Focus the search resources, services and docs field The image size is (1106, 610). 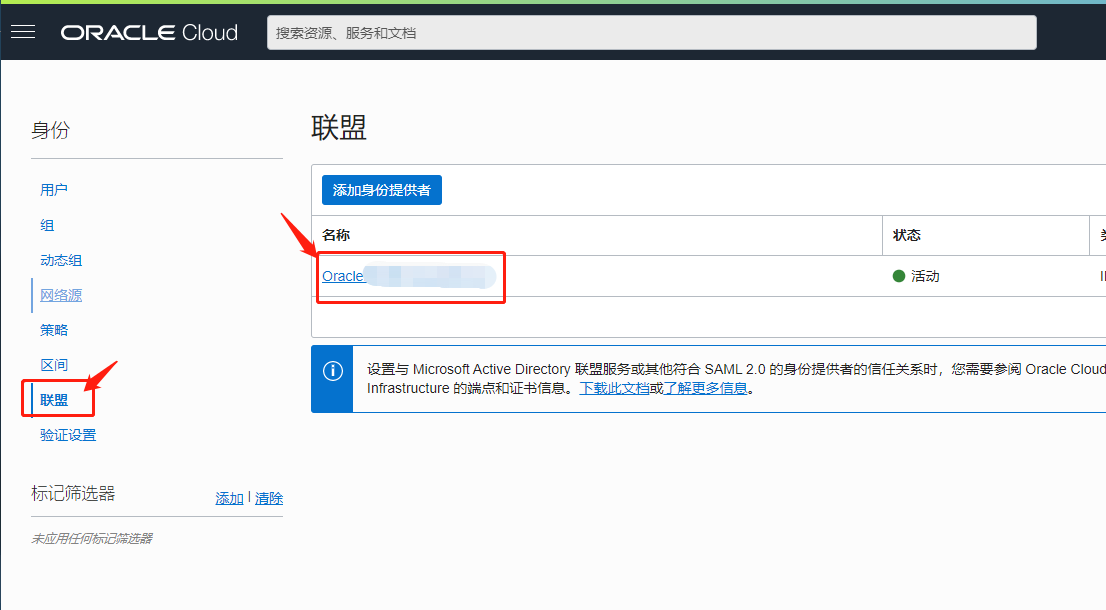point(652,32)
